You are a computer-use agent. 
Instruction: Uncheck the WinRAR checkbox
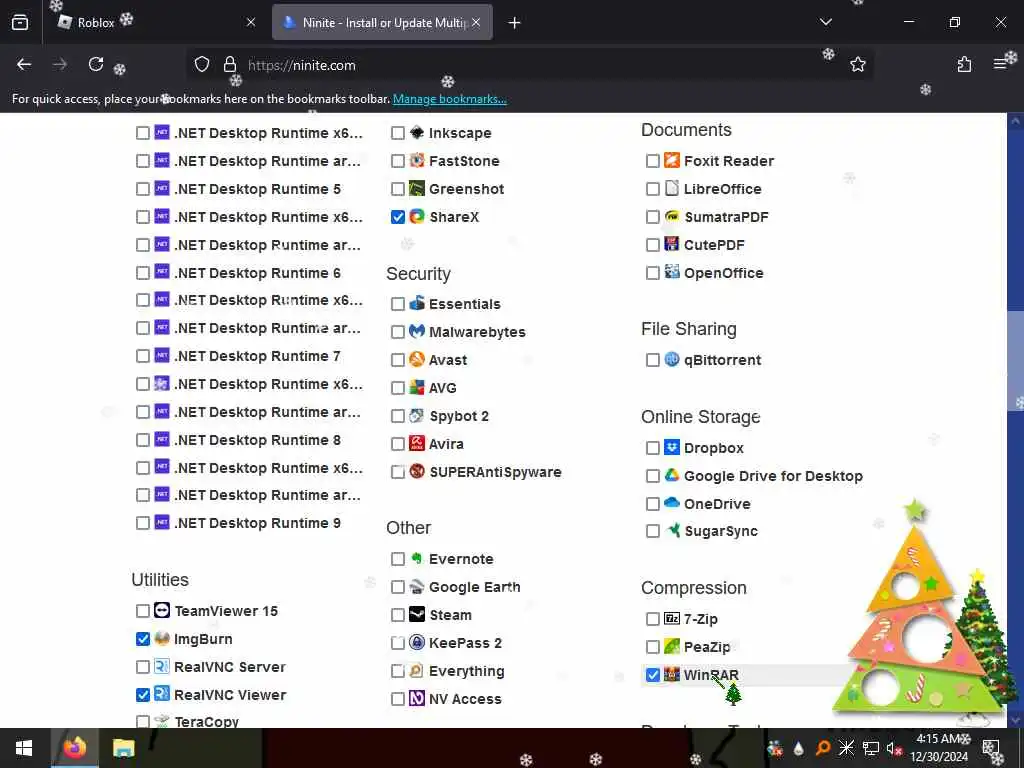[x=652, y=675]
